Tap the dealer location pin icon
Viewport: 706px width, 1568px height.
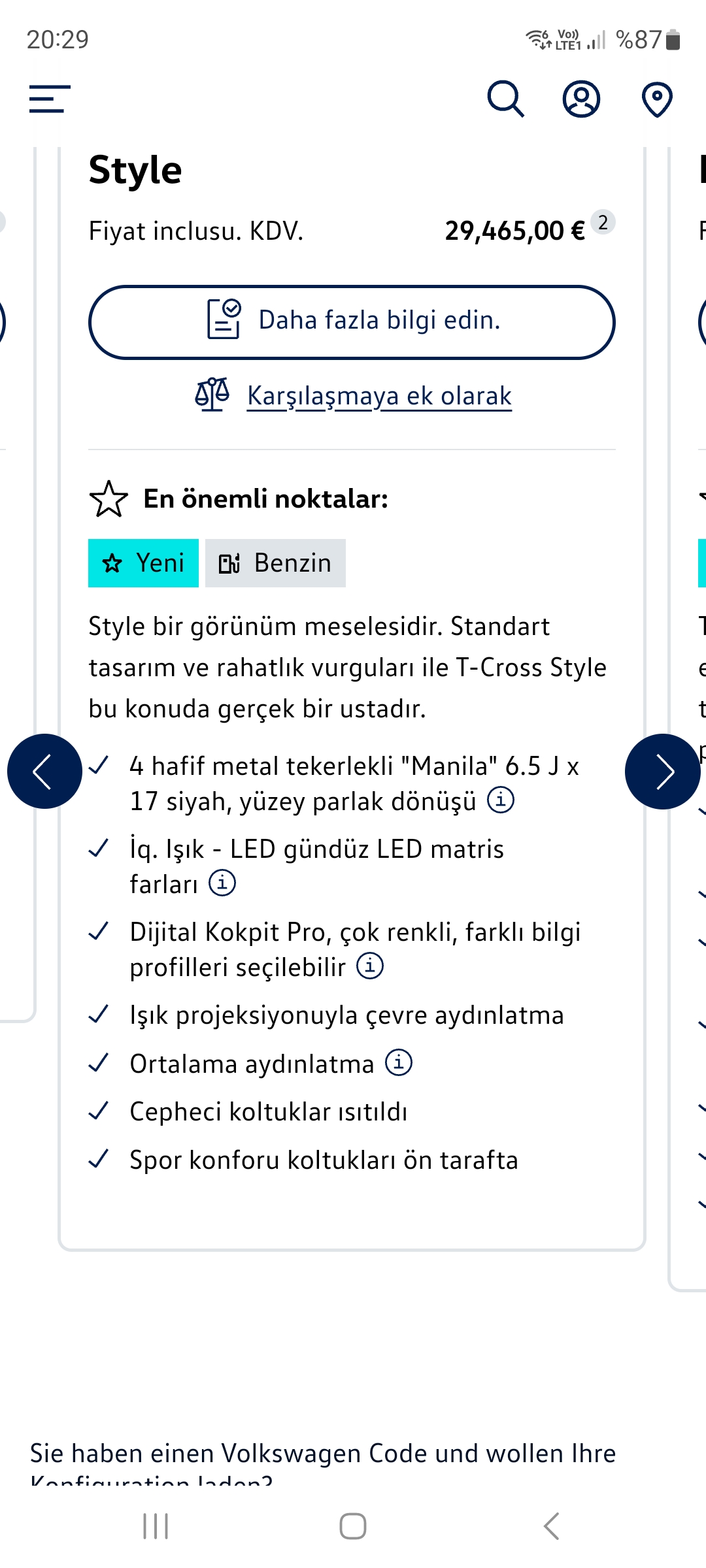[657, 99]
